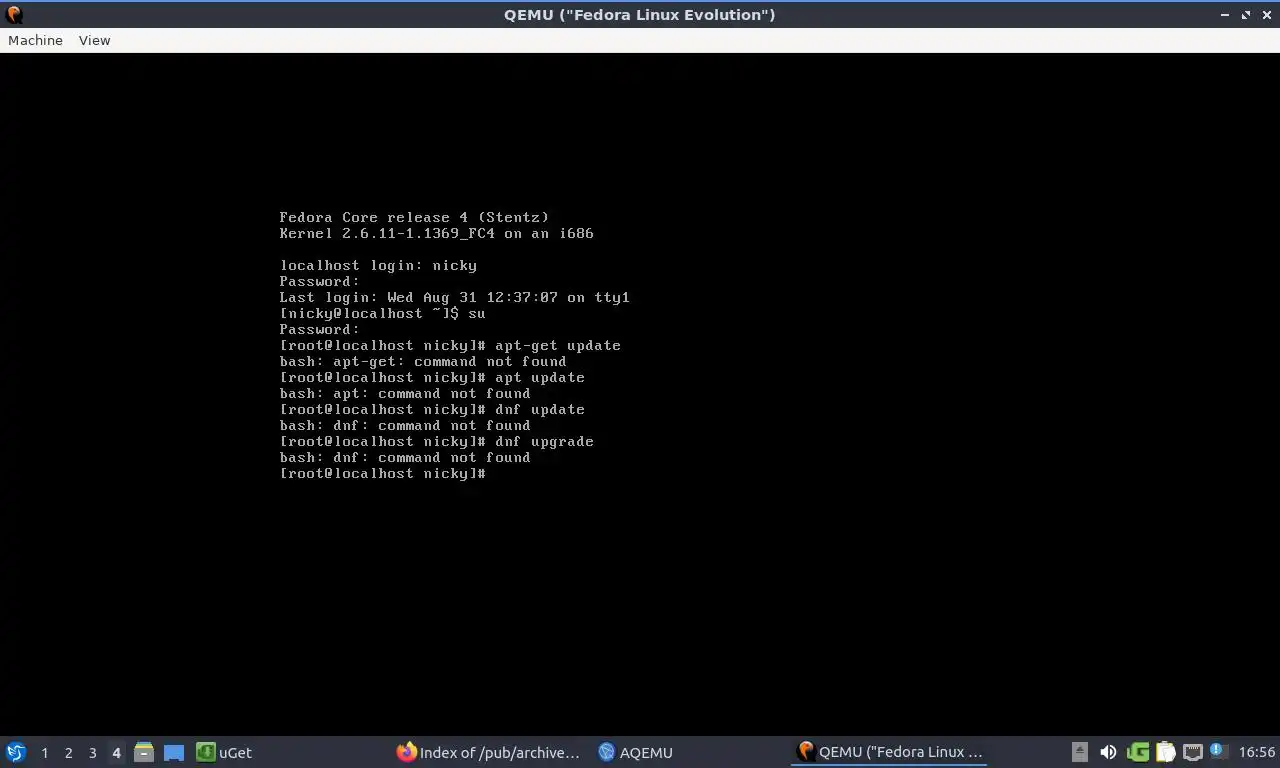Open the file manager from the panel
The image size is (1280, 768).
pos(144,752)
